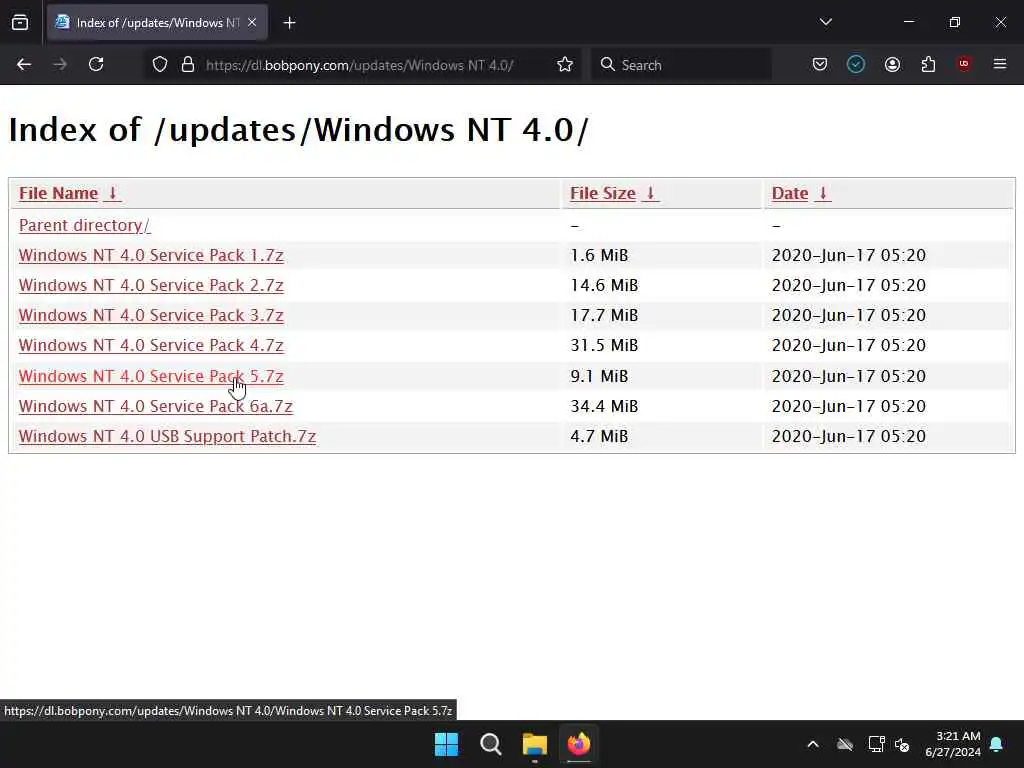Sort listing by Date

790,193
